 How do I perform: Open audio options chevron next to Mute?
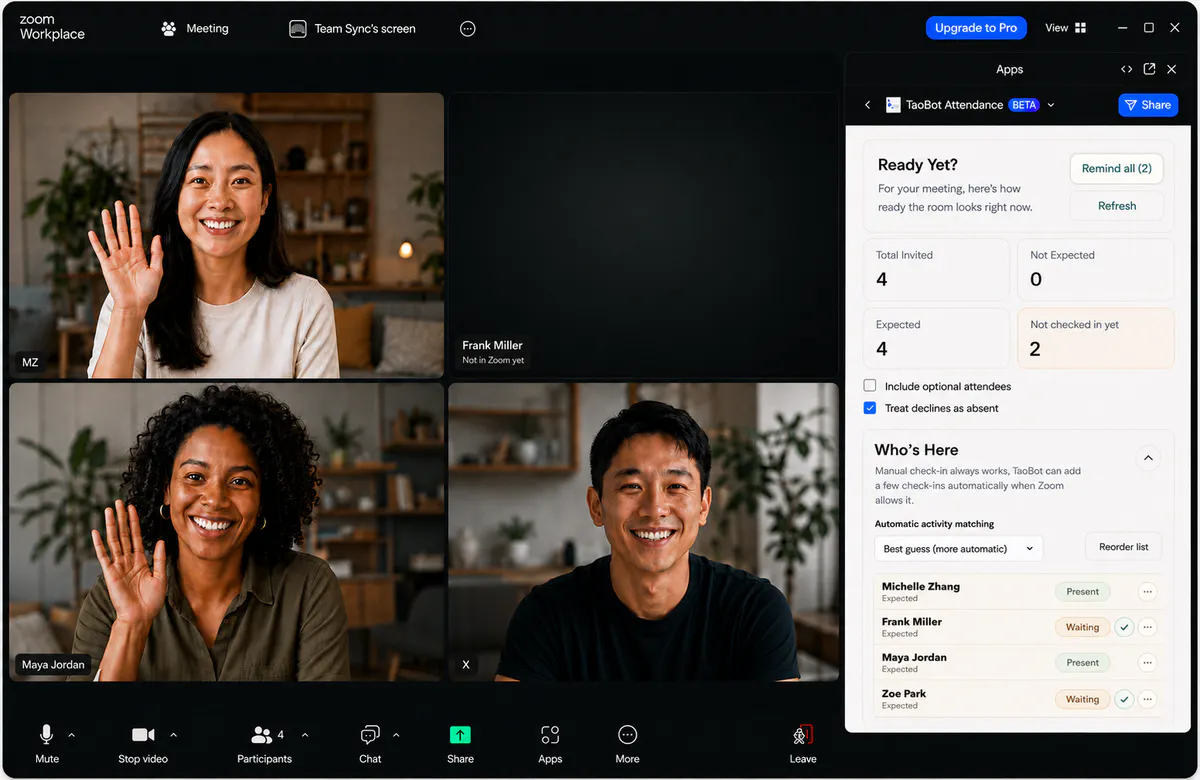point(71,735)
